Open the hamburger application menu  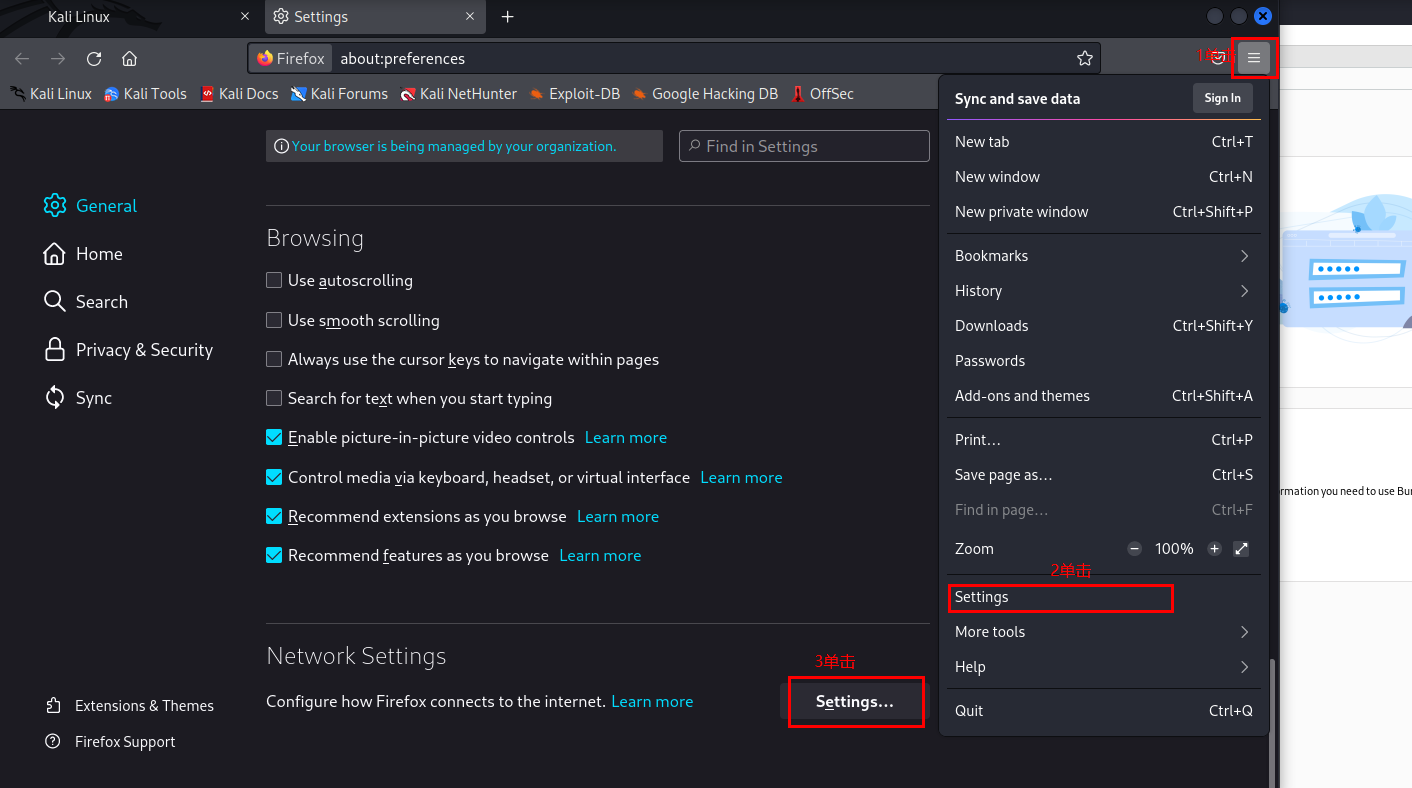[x=1254, y=58]
